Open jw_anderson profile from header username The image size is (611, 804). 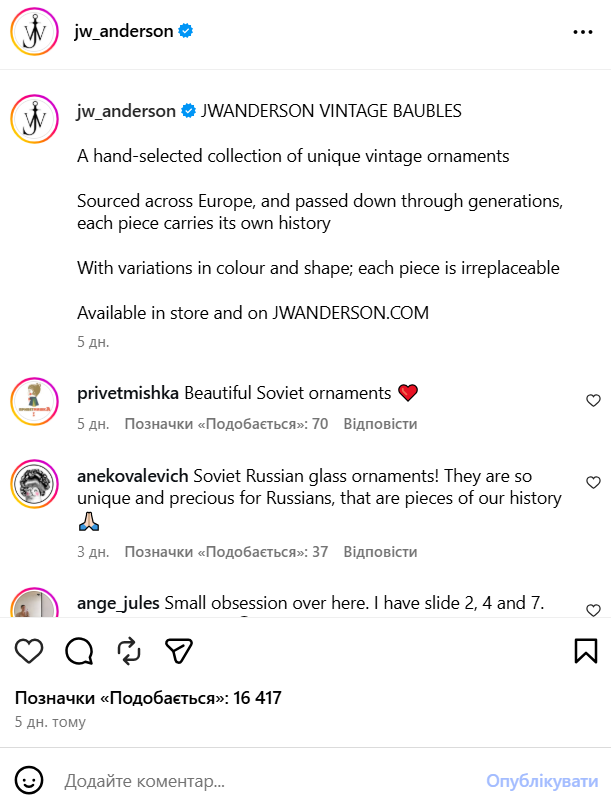click(124, 31)
